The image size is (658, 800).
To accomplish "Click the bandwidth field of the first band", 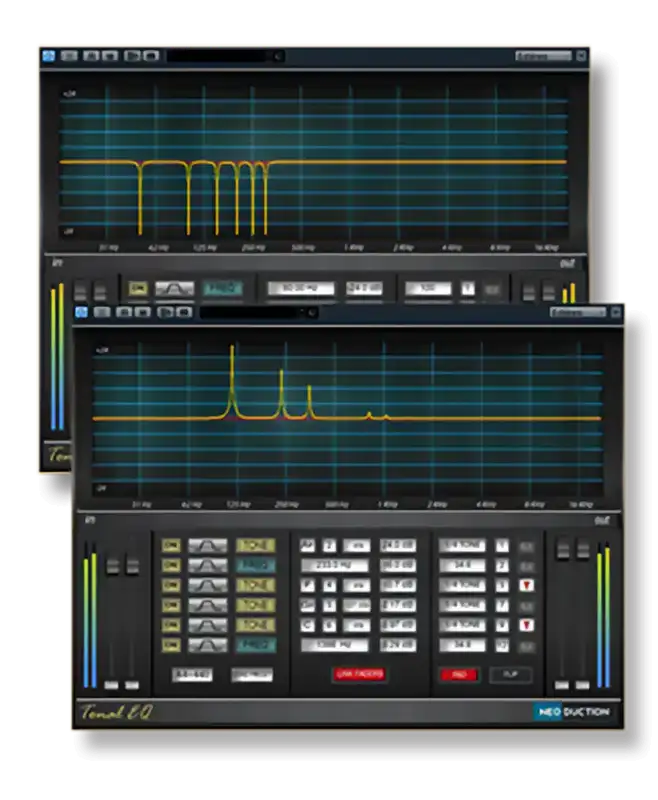I will (462, 546).
